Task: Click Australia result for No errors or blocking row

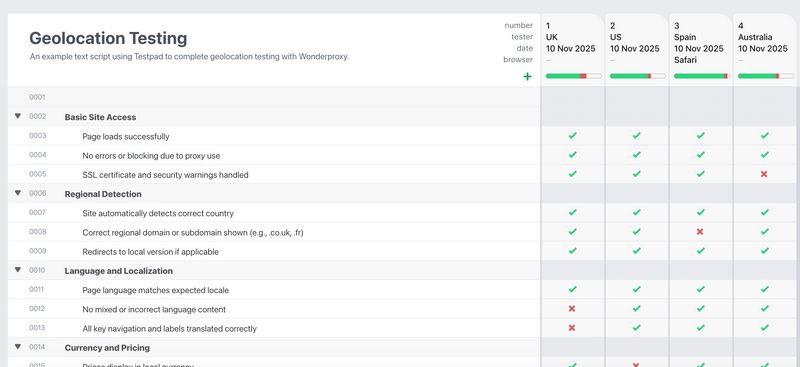Action: (764, 155)
